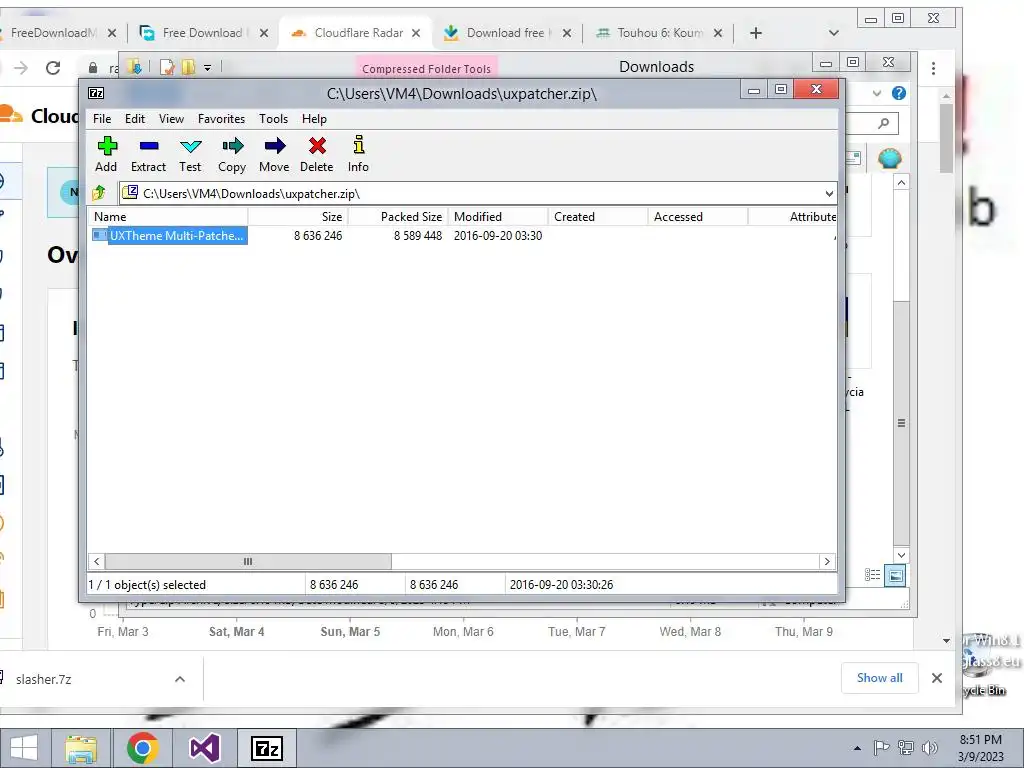Go up one folder level in 7-Zip
1024x768 pixels.
(x=99, y=193)
